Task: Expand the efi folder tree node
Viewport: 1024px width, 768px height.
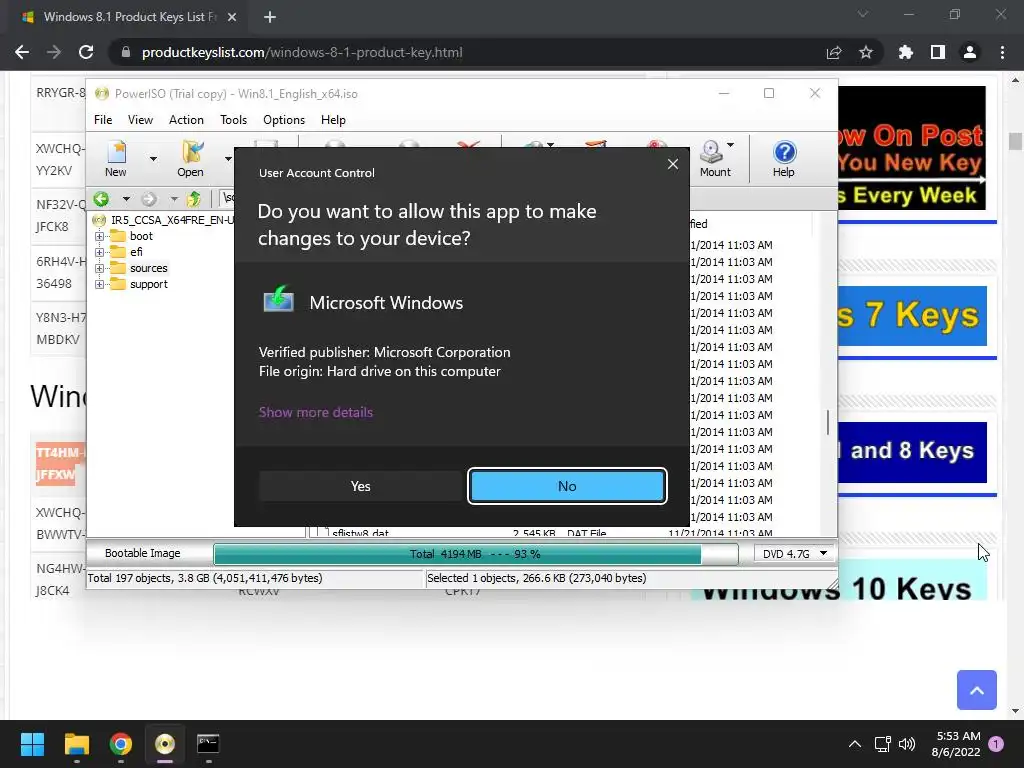Action: (x=99, y=252)
